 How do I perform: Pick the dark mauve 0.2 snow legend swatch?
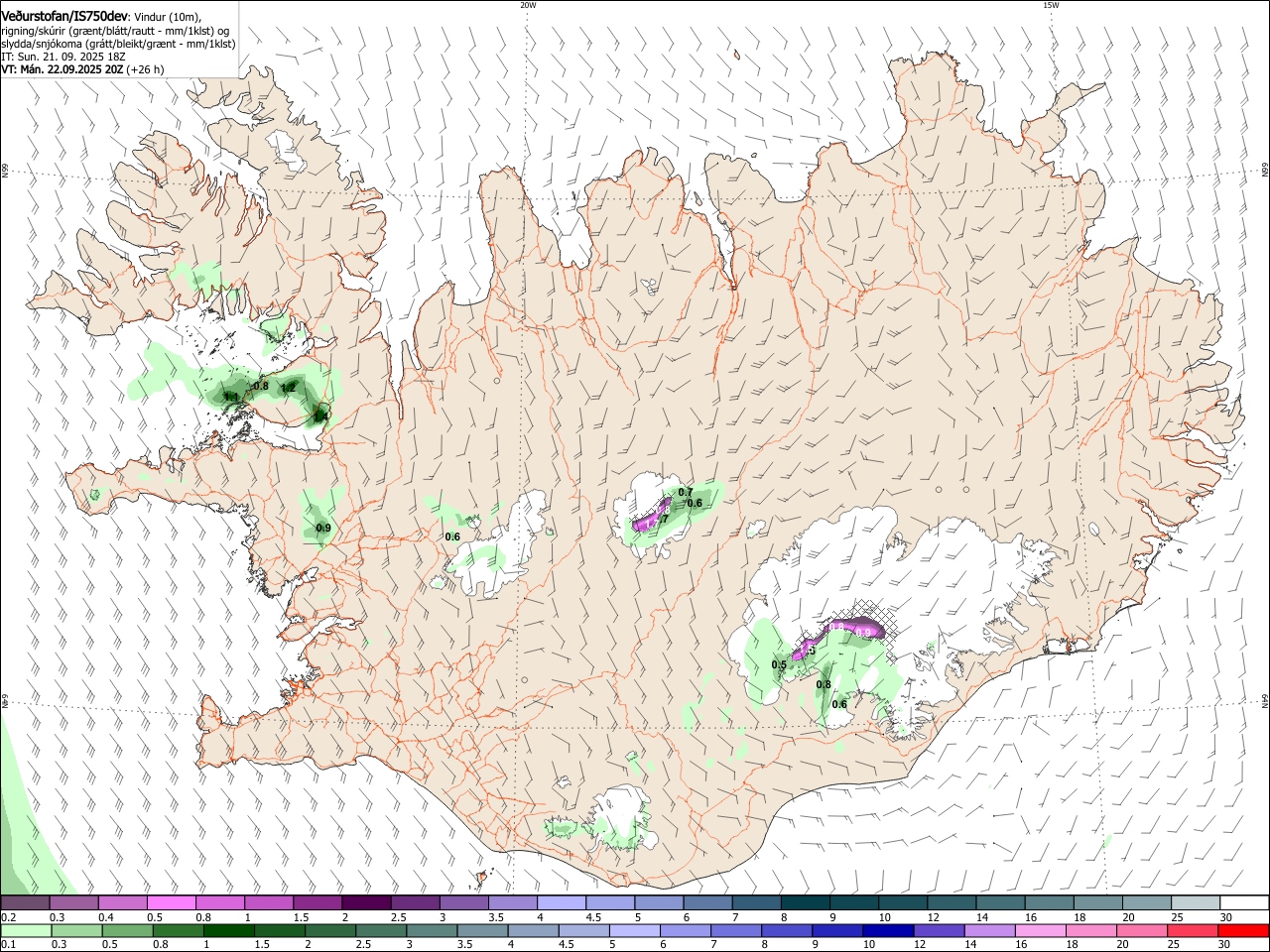25,903
